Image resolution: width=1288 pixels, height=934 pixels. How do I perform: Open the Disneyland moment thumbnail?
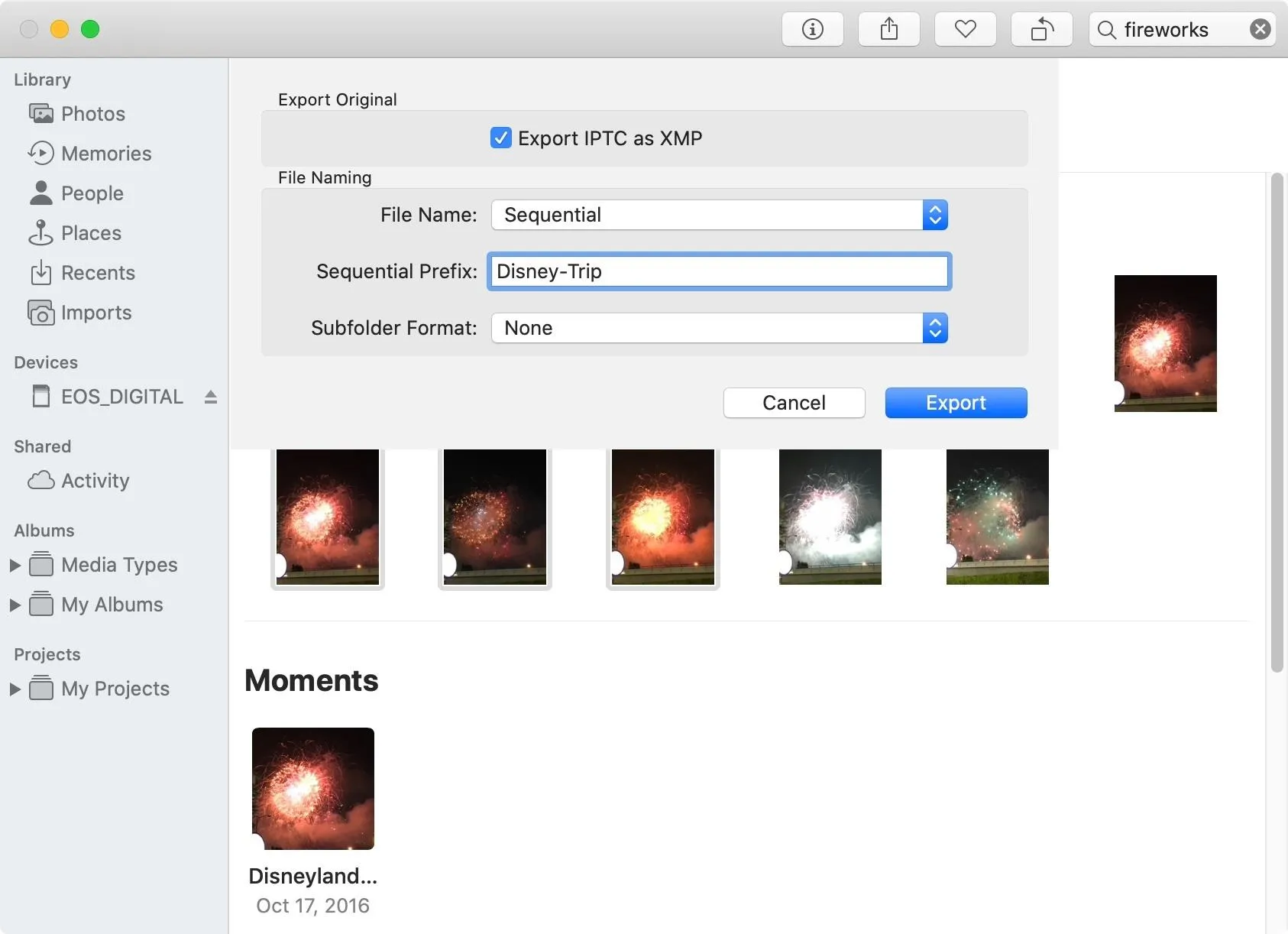pos(313,789)
